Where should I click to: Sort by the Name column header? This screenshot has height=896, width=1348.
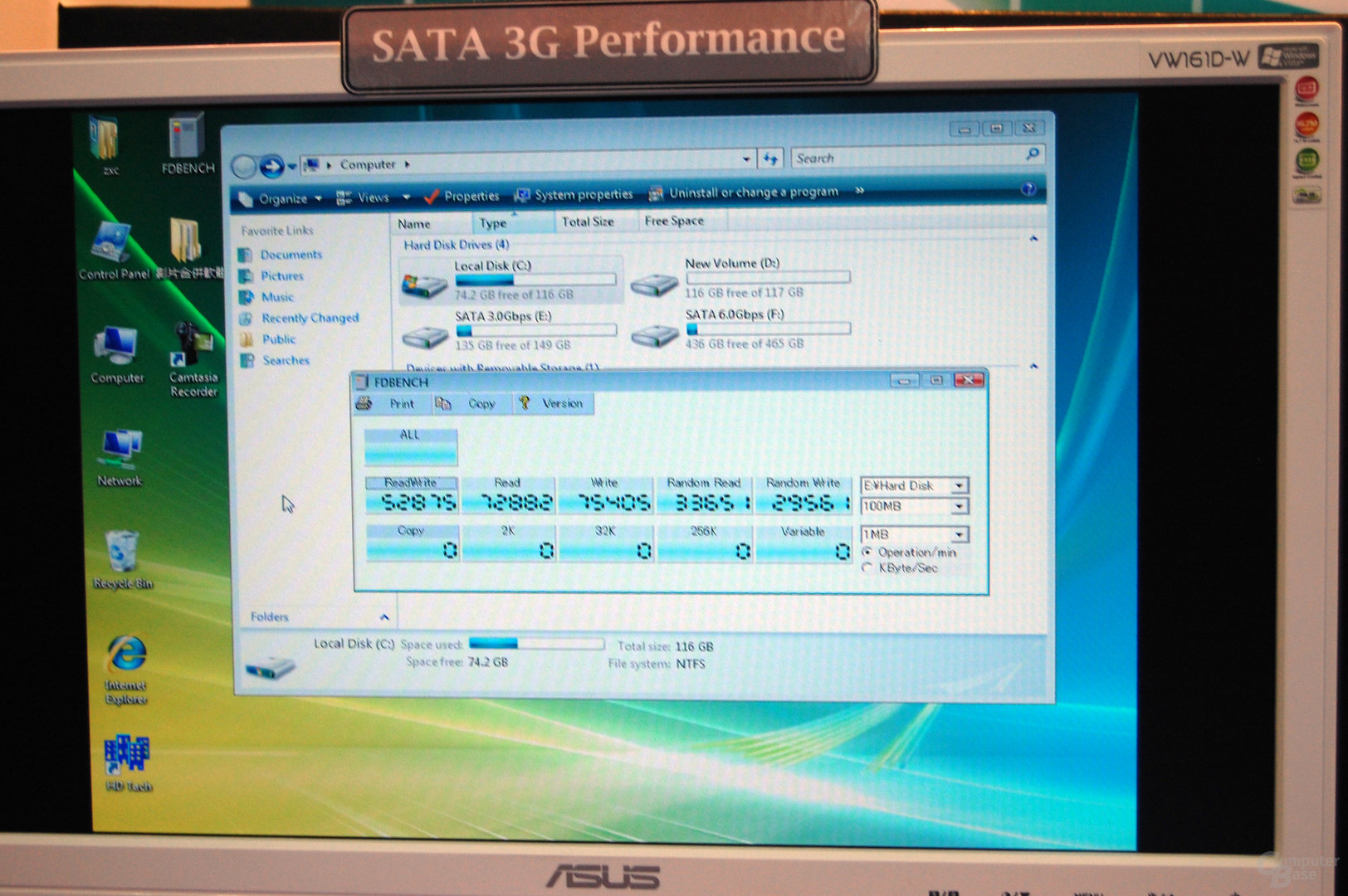click(x=432, y=223)
